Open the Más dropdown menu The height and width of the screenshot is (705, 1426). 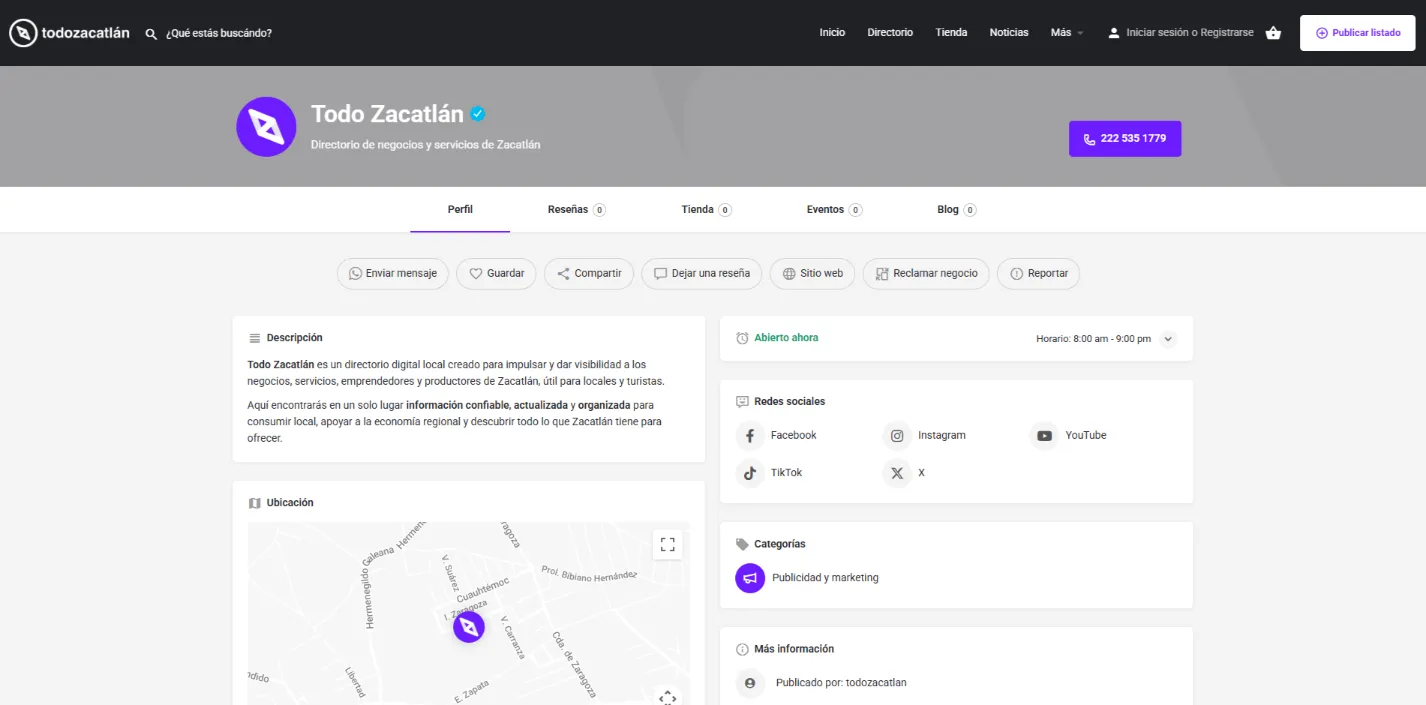pyautogui.click(x=1066, y=33)
